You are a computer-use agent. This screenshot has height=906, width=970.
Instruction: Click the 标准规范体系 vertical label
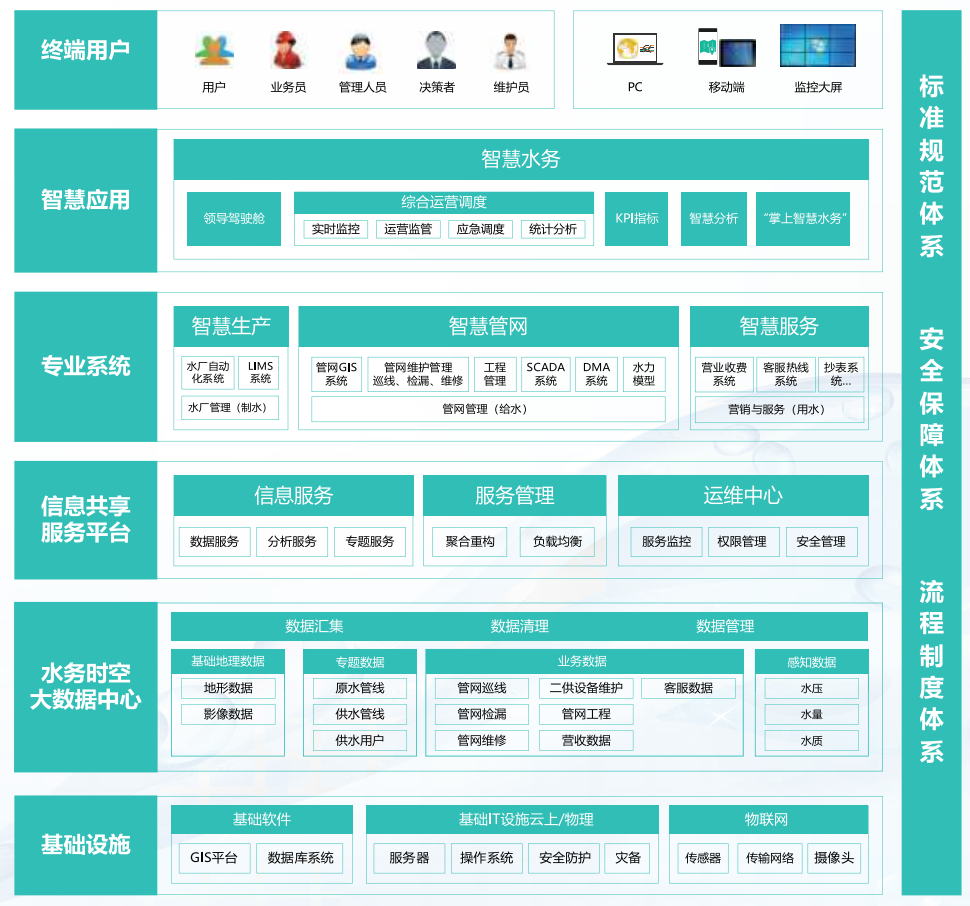(x=931, y=166)
